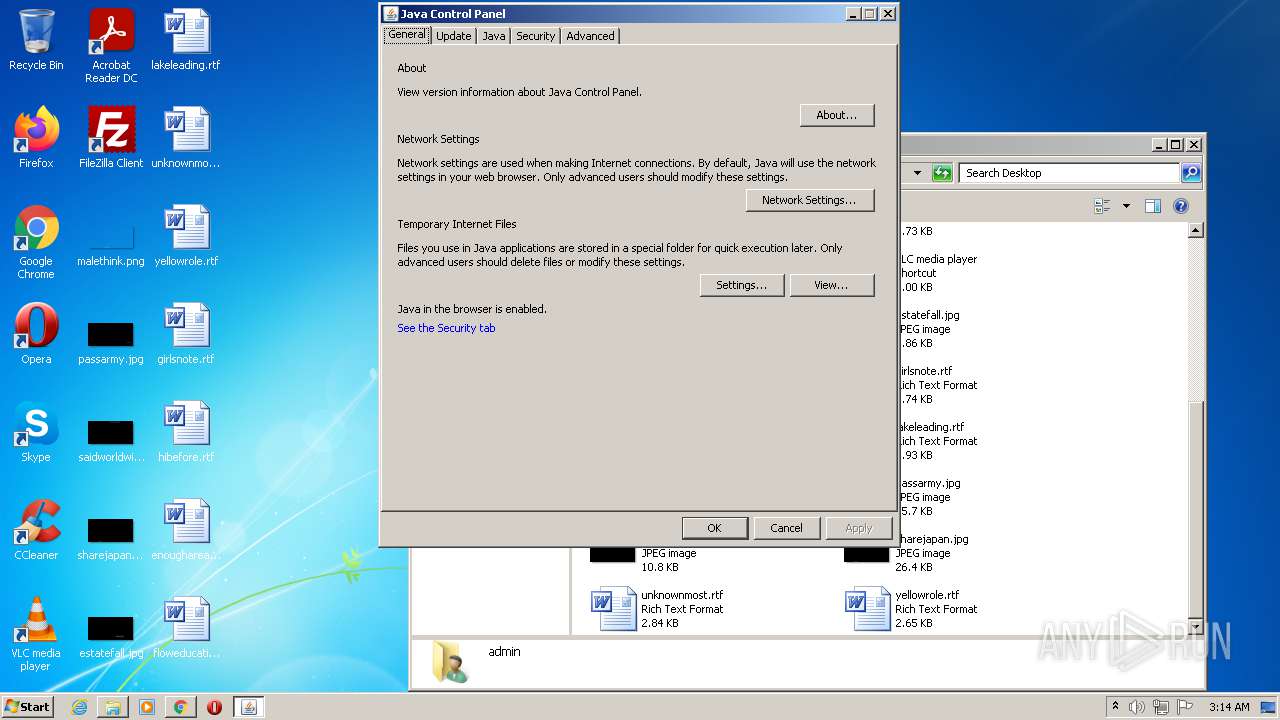Click the volume icon in system tray
1280x720 pixels.
[x=1137, y=707]
